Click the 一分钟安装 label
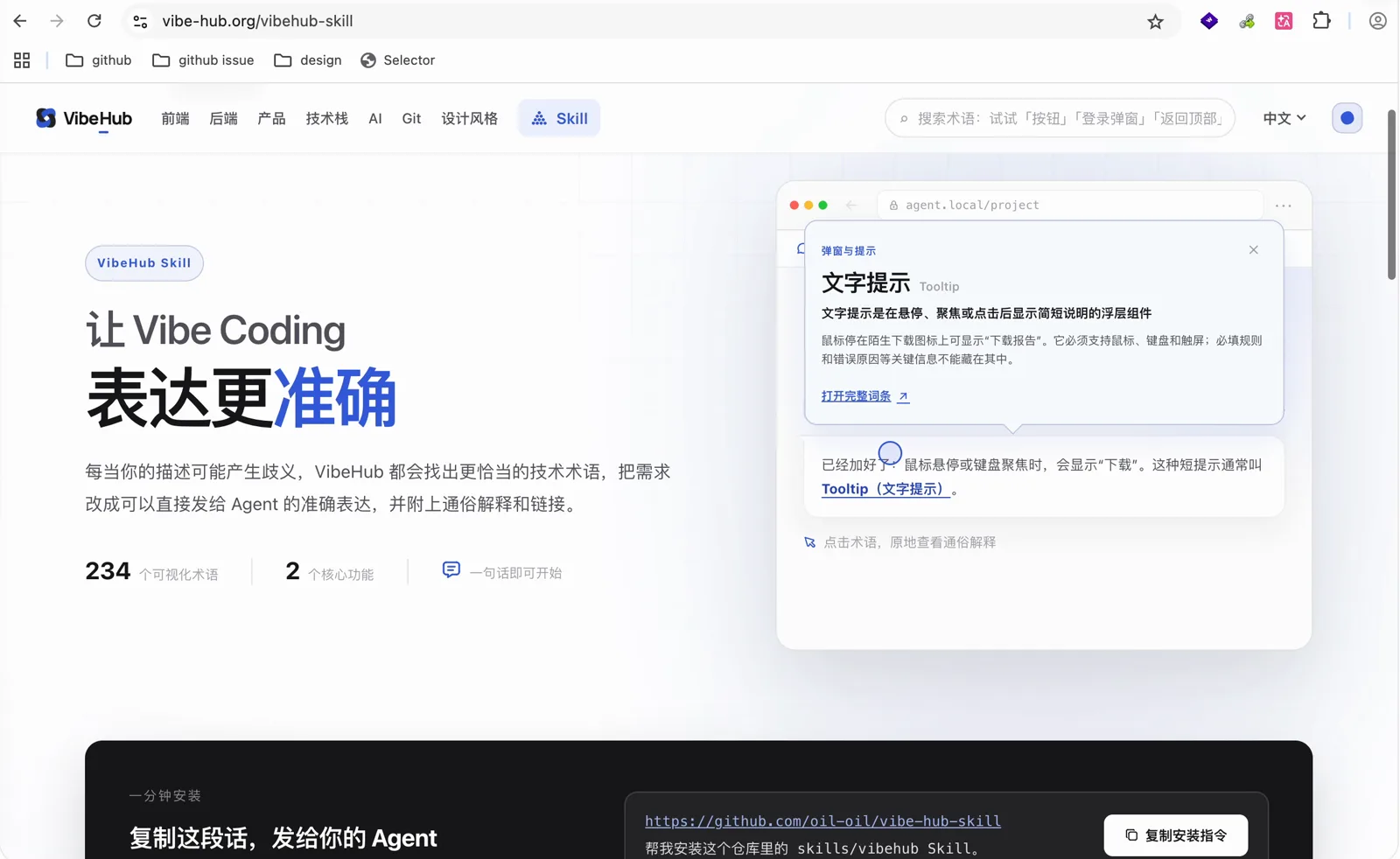 [x=164, y=796]
